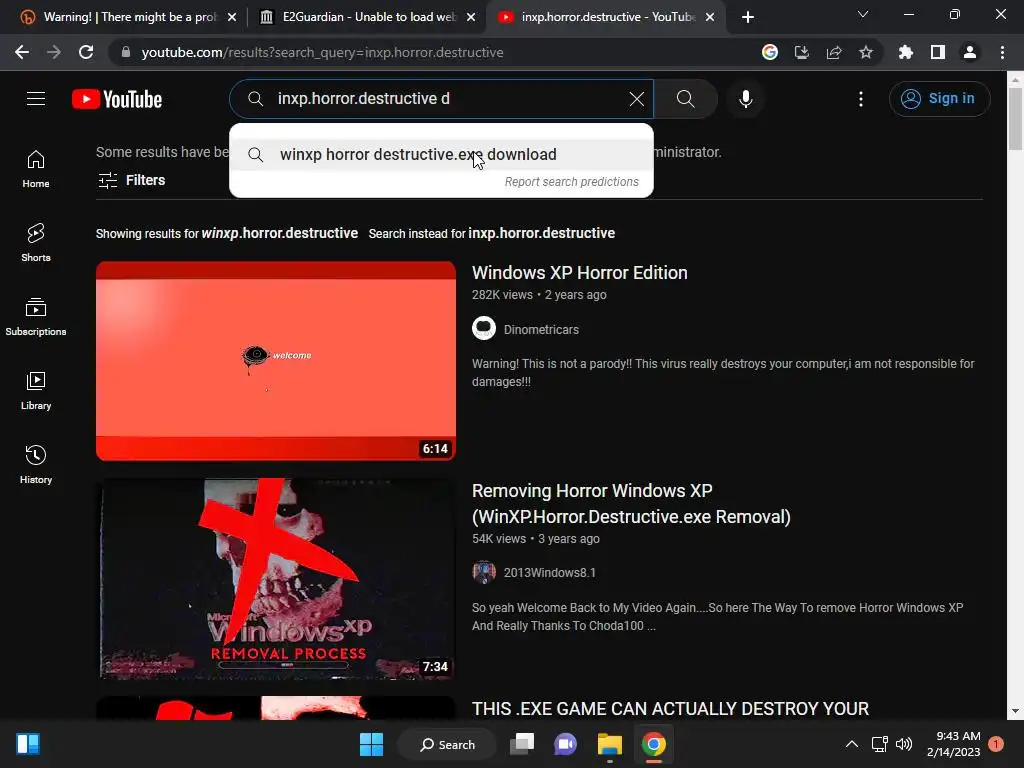Switch to the Warning! There might be a problem tab
This screenshot has height=768, width=1024.
pos(130,17)
